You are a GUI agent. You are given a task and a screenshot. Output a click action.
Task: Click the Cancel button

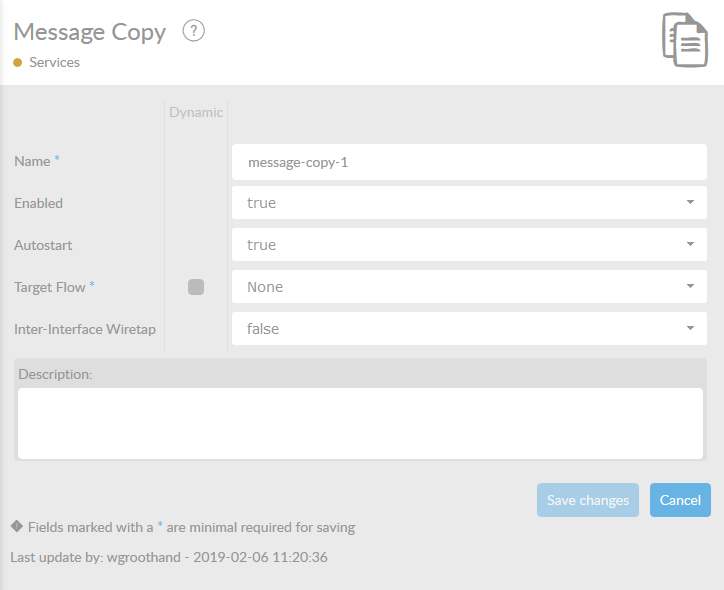coord(680,500)
